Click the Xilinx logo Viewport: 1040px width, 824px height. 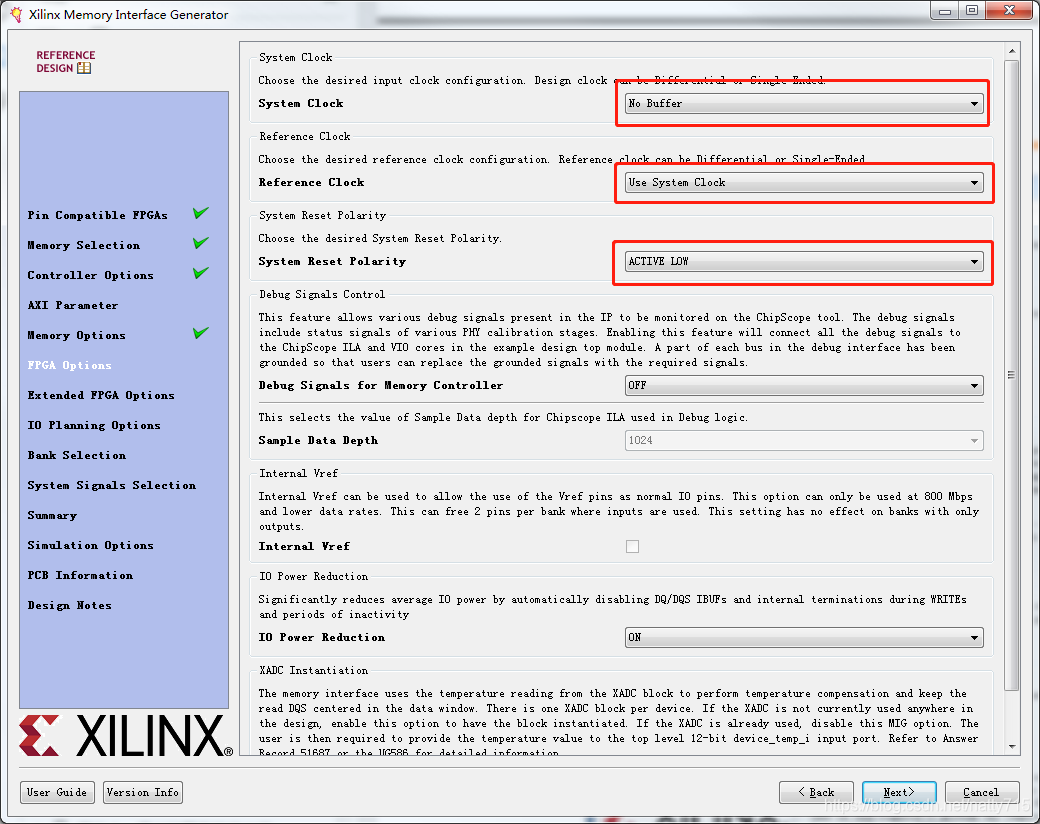pyautogui.click(x=126, y=736)
